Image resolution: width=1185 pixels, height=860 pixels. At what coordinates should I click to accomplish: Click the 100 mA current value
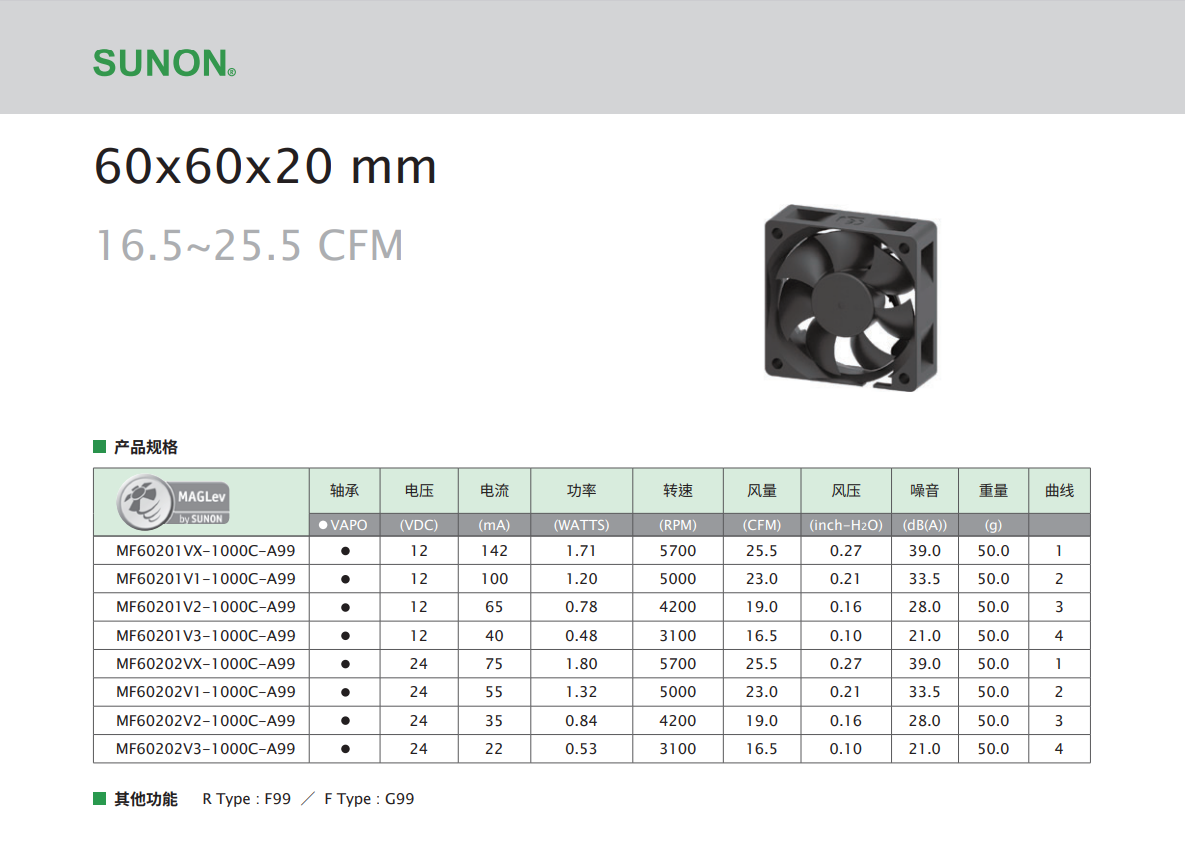494,579
